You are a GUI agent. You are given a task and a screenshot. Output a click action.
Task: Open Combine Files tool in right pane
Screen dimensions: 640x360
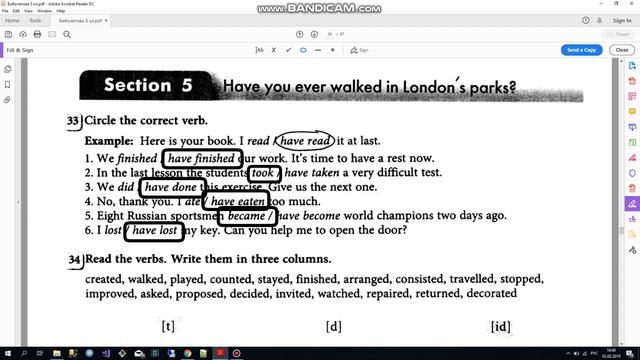(632, 127)
